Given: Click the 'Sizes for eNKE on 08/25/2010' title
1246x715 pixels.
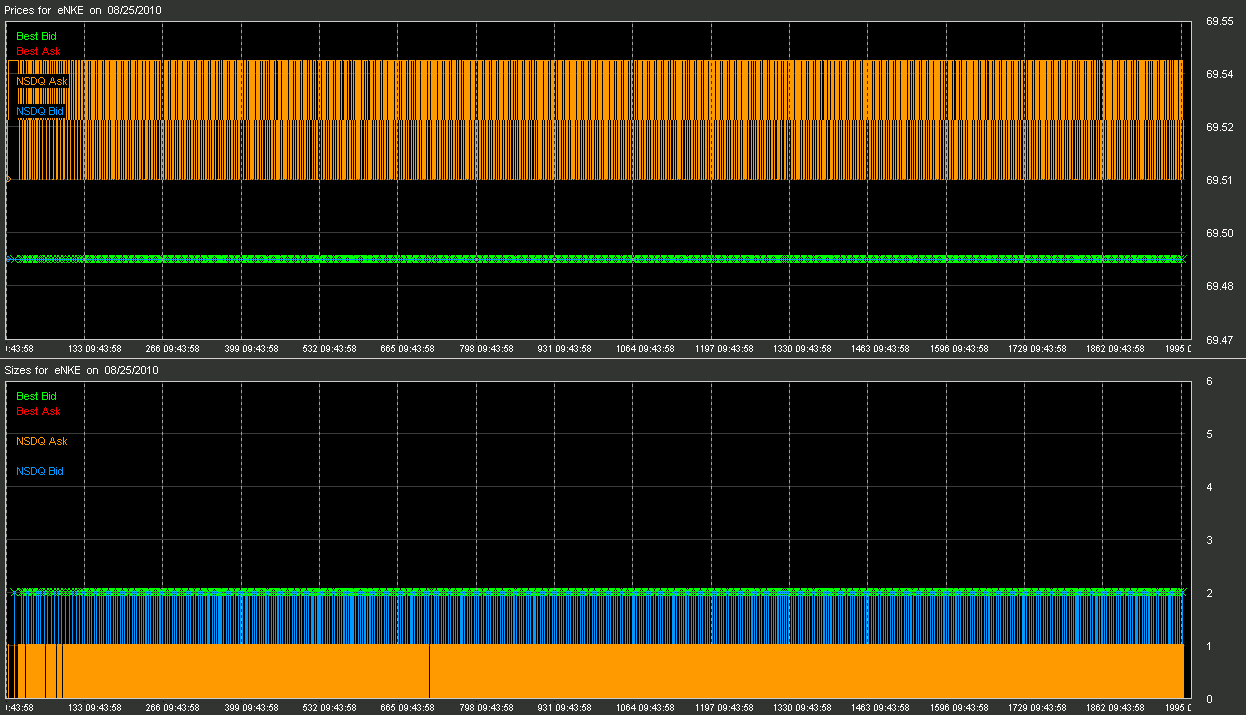Looking at the screenshot, I should (x=82, y=370).
